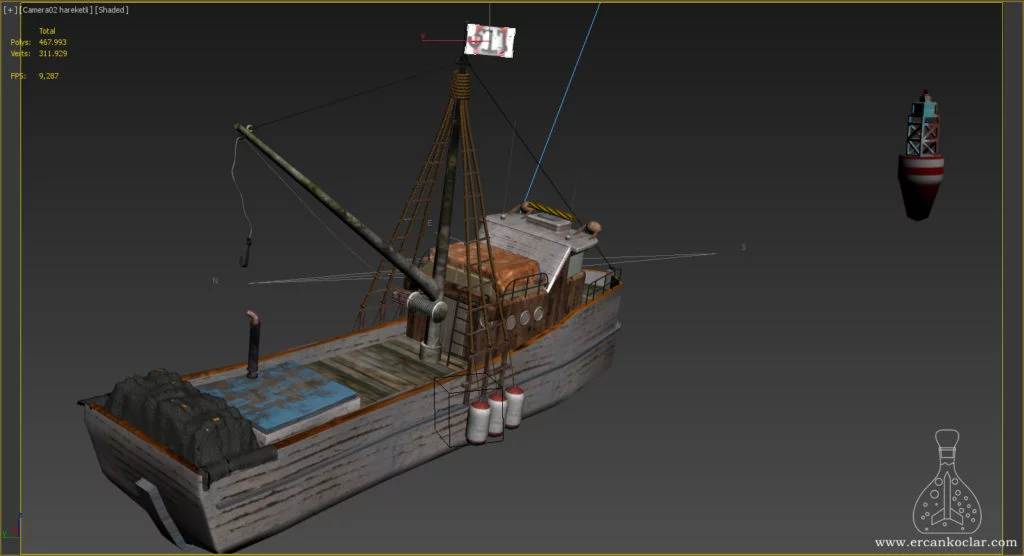Screen dimensions: 1024x556
Task: Open the Shaded shading mode menu
Action: (112, 10)
